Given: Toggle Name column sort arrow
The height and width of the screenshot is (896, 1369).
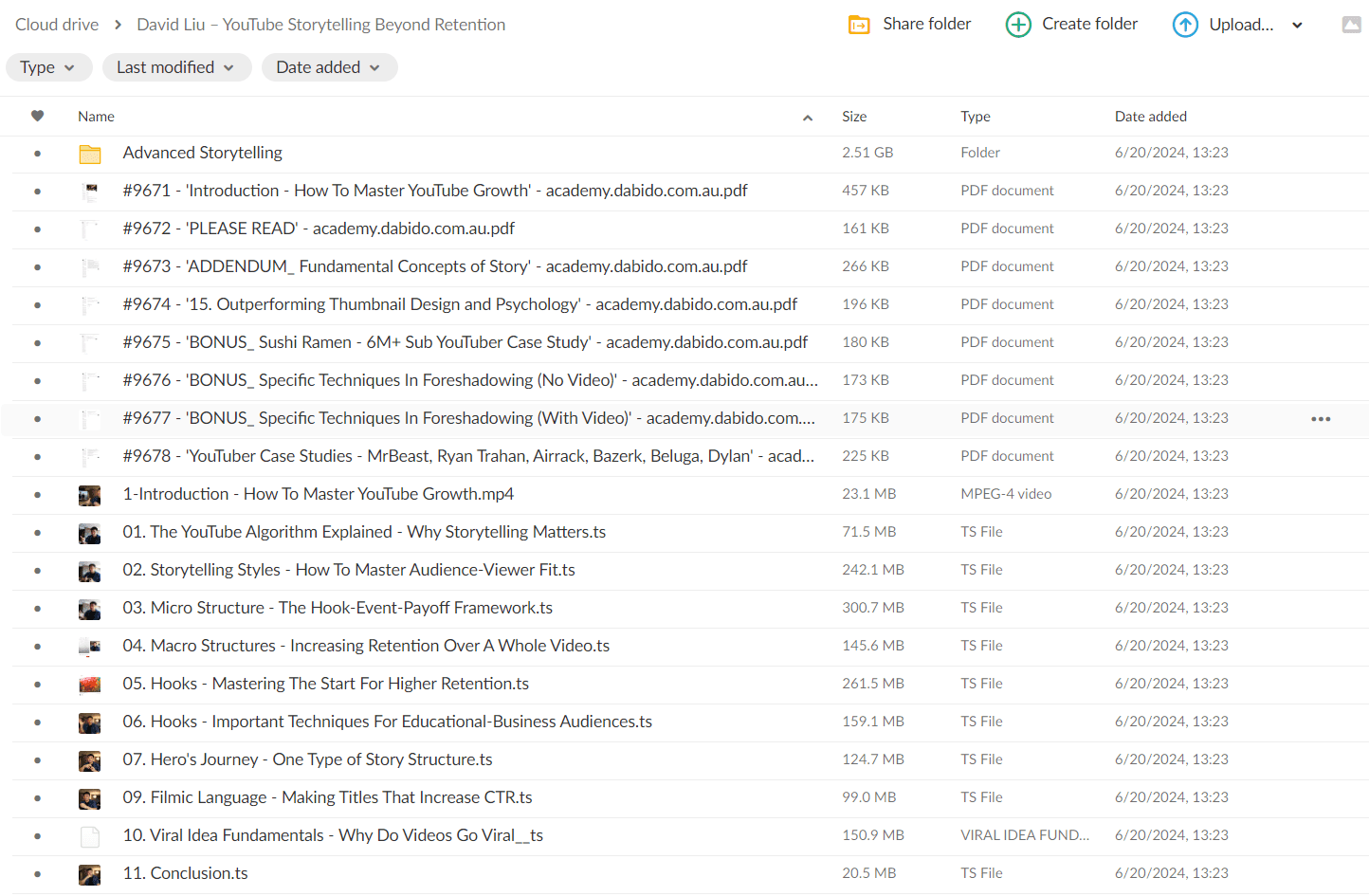Looking at the screenshot, I should click(808, 118).
